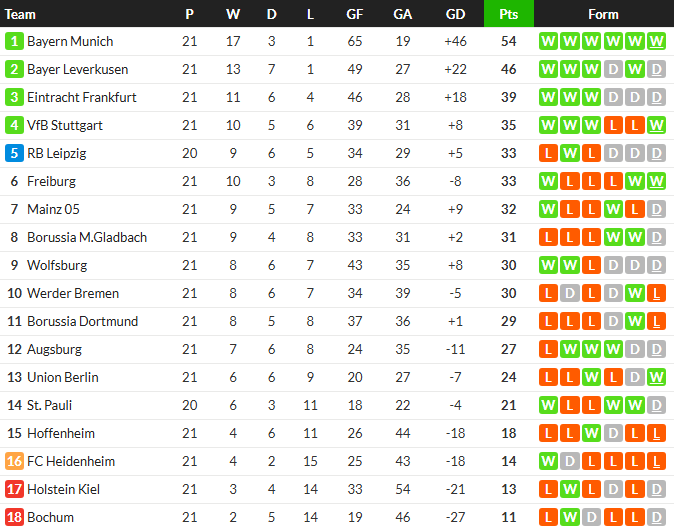Screen dimensions: 675x530
Task: Open St. Pauli team page
Action: pyautogui.click(x=50, y=406)
